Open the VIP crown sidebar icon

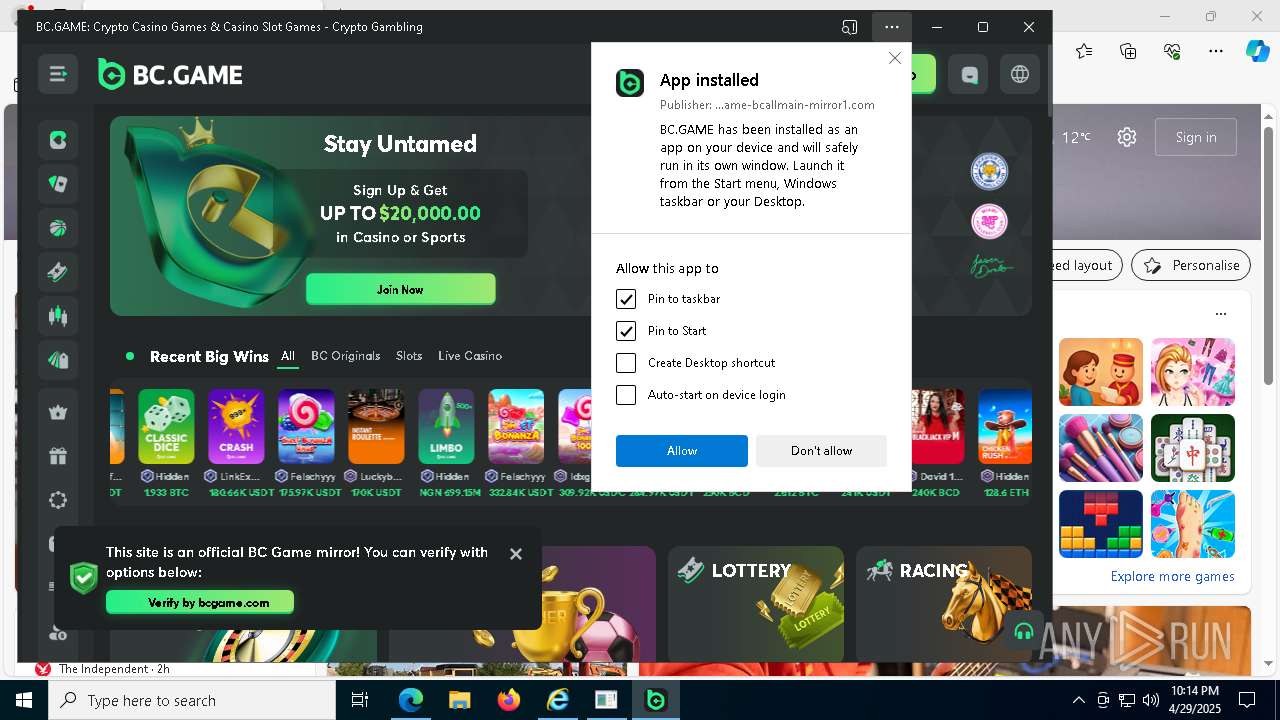(x=58, y=412)
